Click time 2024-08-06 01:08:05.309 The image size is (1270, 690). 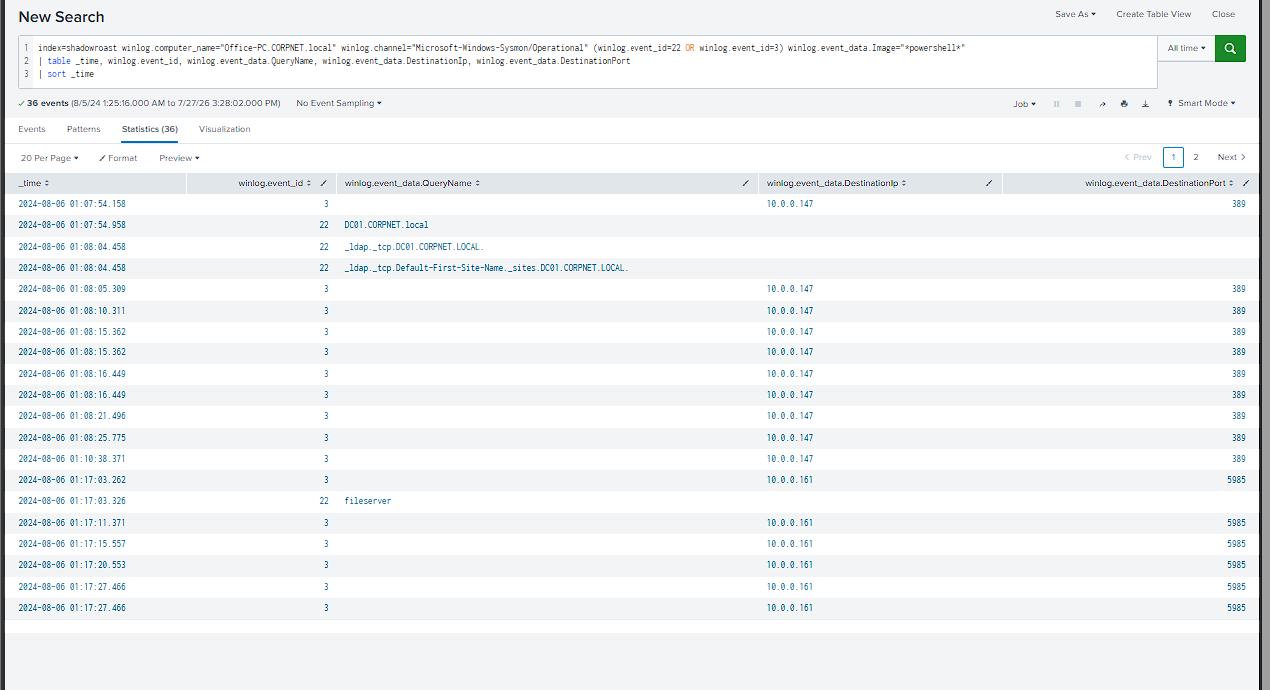point(72,289)
